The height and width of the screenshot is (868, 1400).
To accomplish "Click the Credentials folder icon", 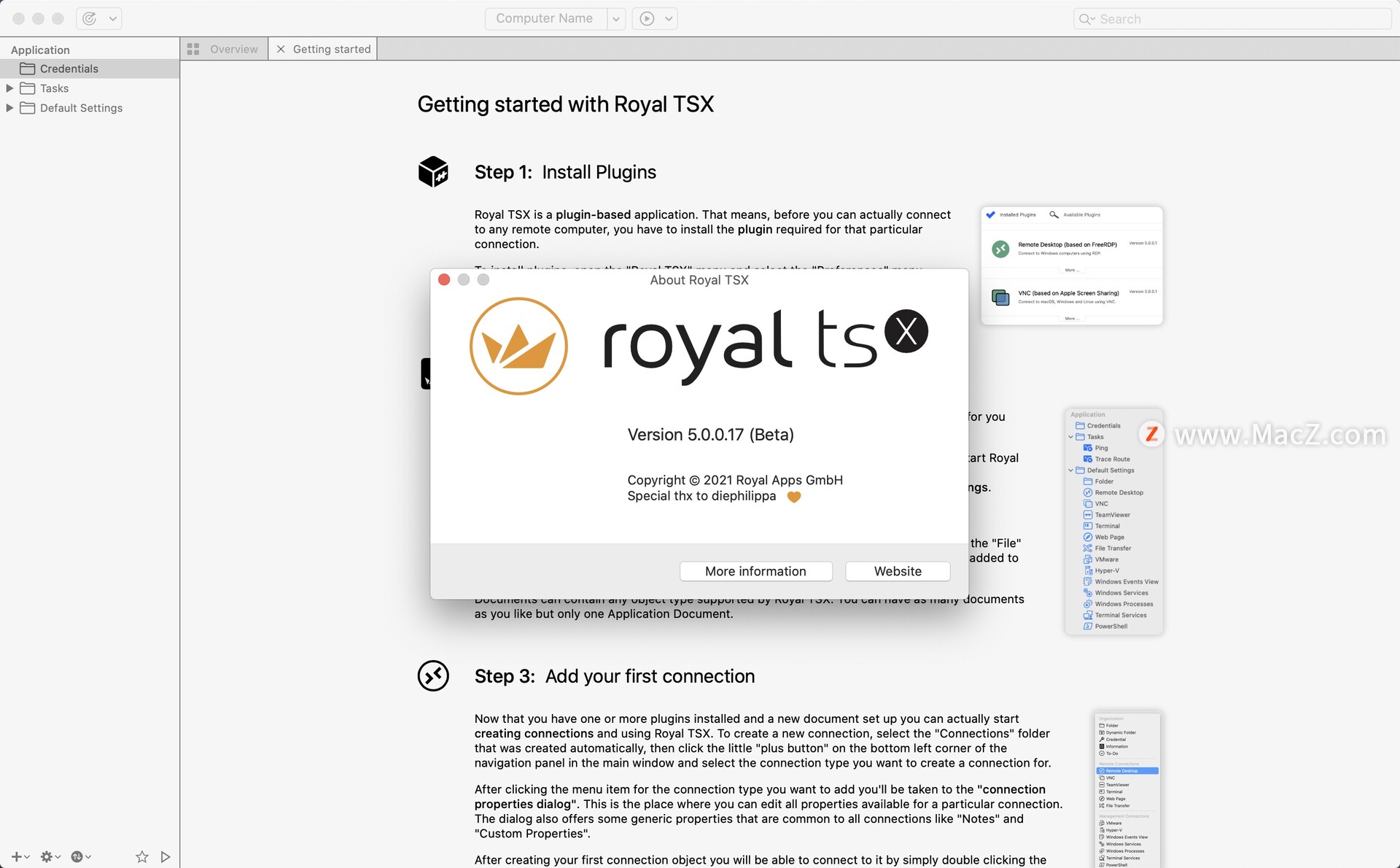I will 28,69.
